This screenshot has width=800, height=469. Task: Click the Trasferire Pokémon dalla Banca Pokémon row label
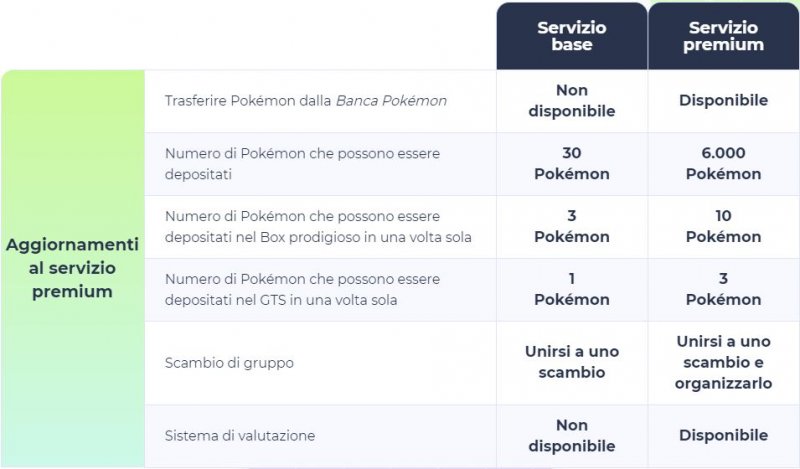coord(305,101)
